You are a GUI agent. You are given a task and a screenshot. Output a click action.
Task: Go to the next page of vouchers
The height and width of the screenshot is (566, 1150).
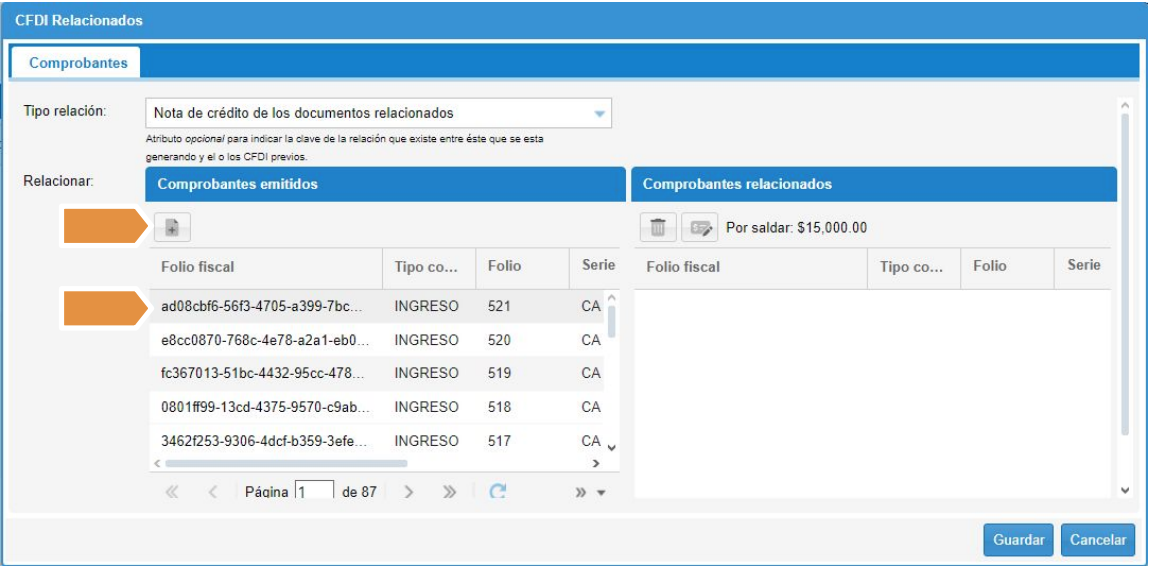[x=408, y=492]
